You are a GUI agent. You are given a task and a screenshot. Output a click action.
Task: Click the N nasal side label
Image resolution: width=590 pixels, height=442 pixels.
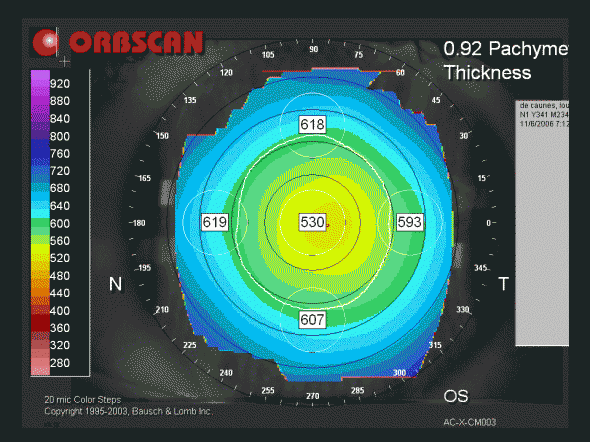point(115,284)
